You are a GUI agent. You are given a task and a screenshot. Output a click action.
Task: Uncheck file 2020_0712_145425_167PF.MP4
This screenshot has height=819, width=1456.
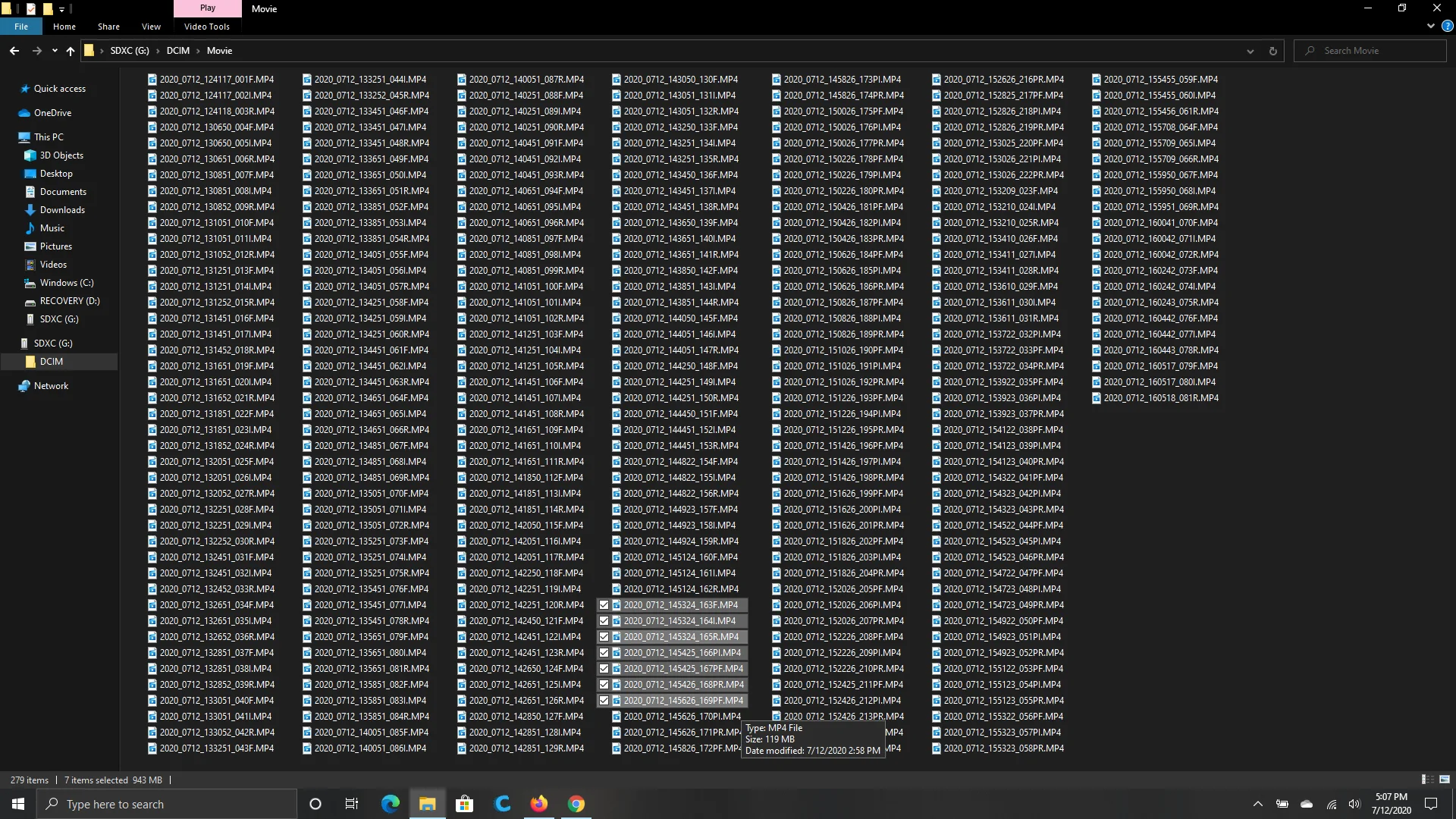coord(604,668)
